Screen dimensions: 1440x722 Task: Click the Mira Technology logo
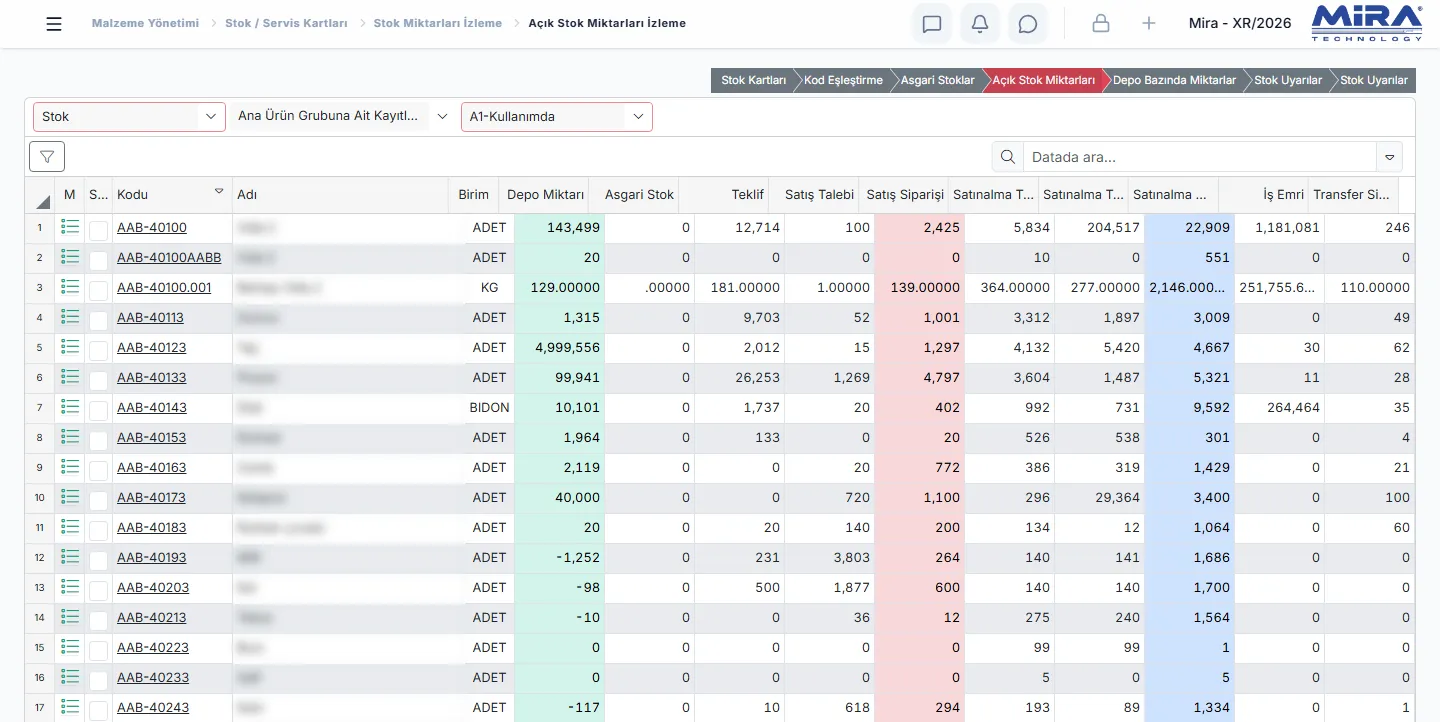tap(1367, 22)
